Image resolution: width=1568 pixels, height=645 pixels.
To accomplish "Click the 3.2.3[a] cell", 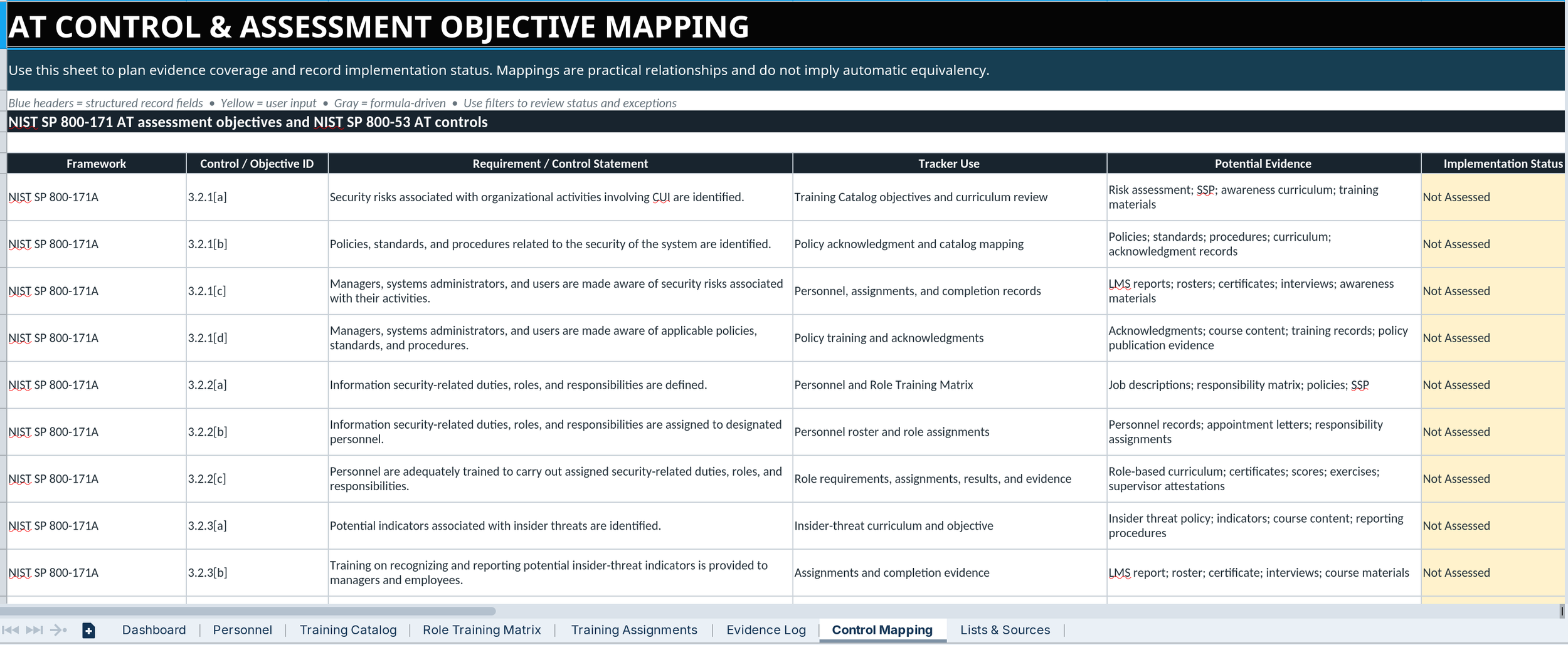I will click(x=257, y=526).
